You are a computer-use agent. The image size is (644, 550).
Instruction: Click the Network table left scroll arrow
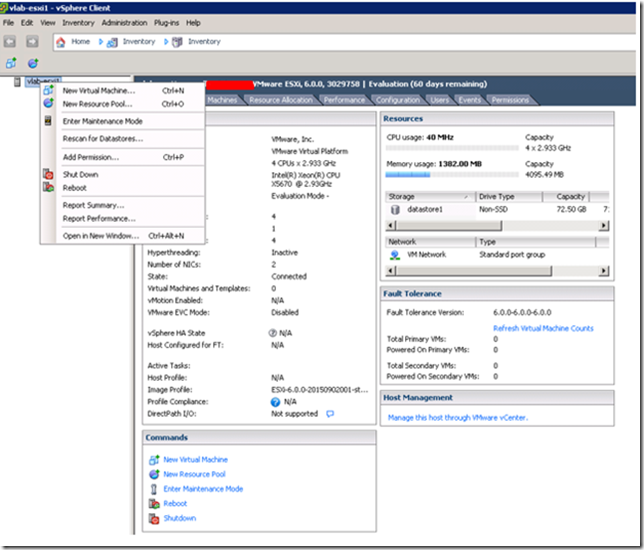(x=391, y=271)
